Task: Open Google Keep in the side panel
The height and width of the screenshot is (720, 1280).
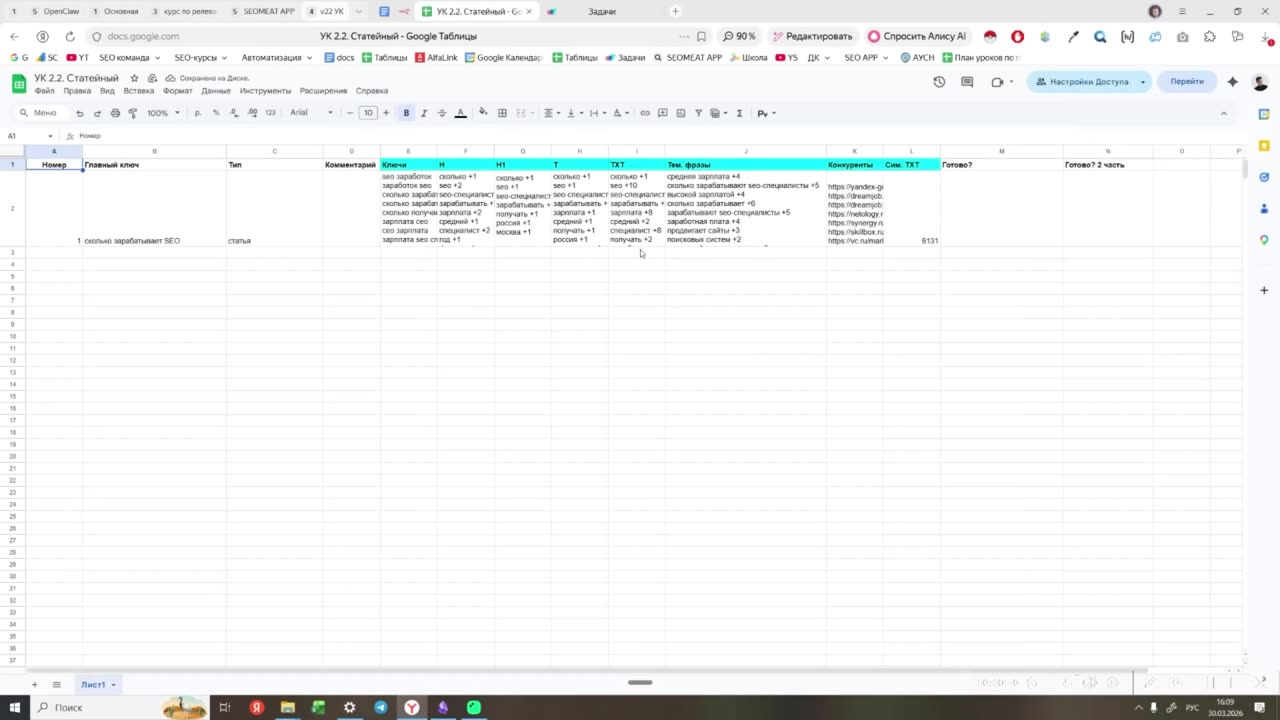Action: point(1264,146)
